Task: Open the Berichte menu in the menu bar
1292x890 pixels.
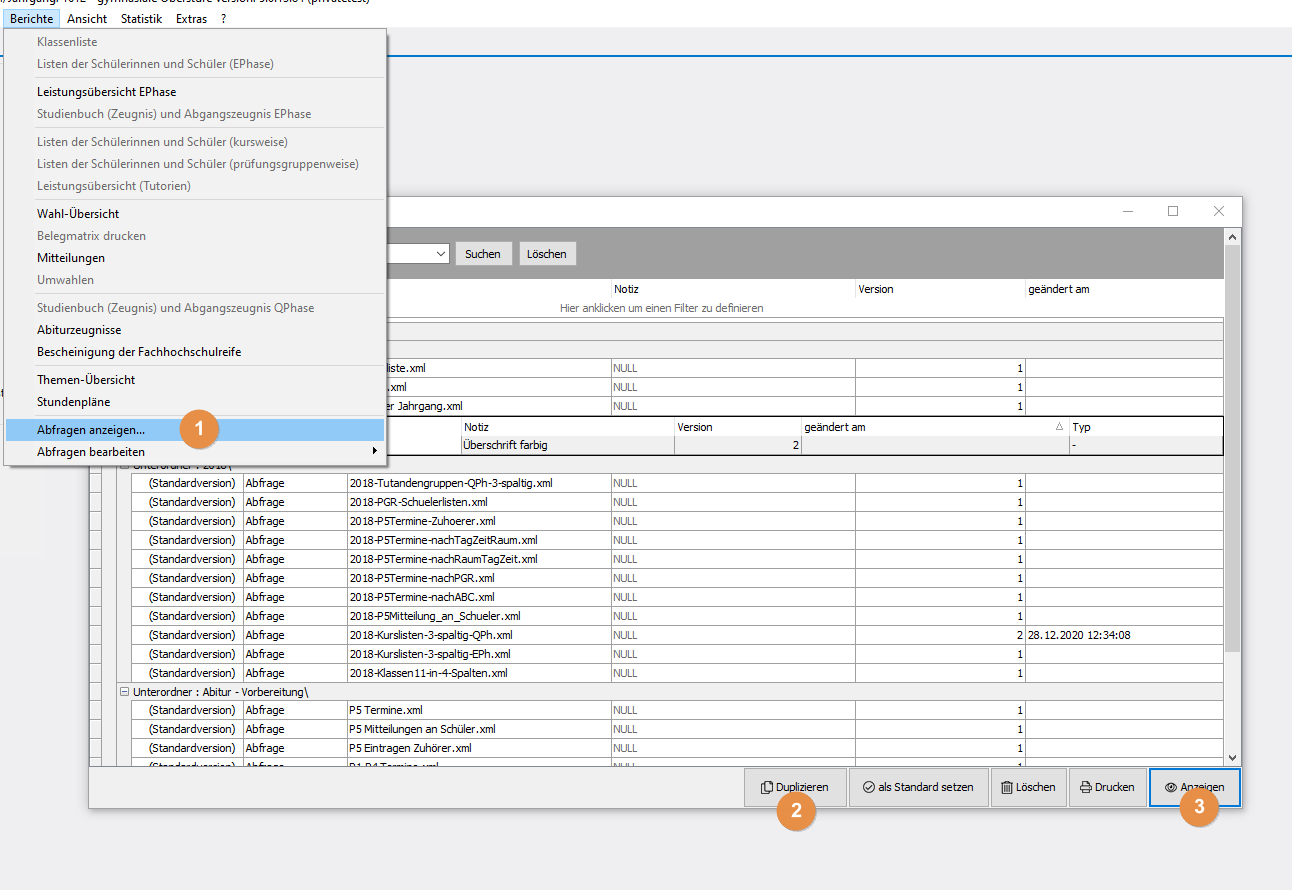Action: [31, 19]
